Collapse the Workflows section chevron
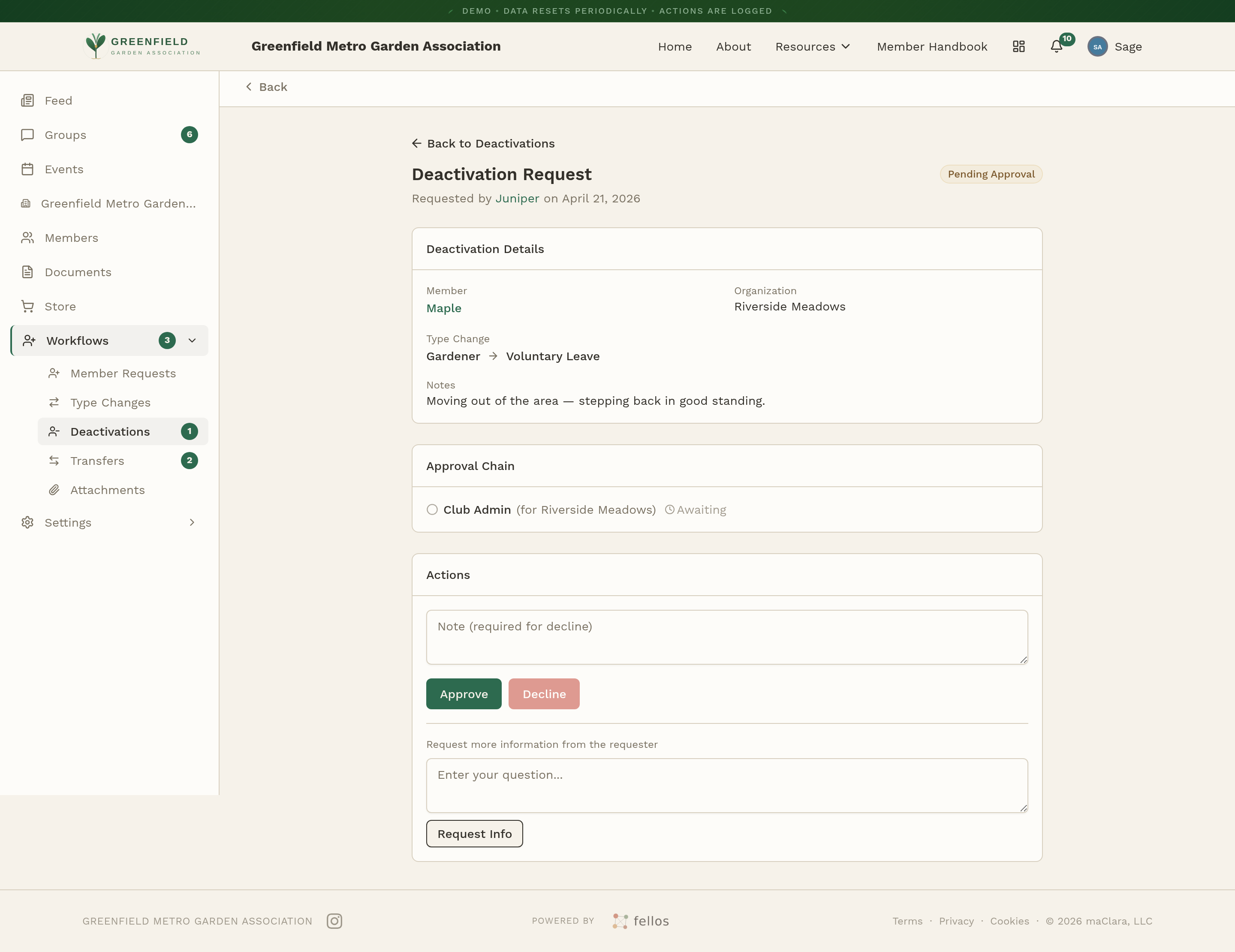 (x=192, y=340)
